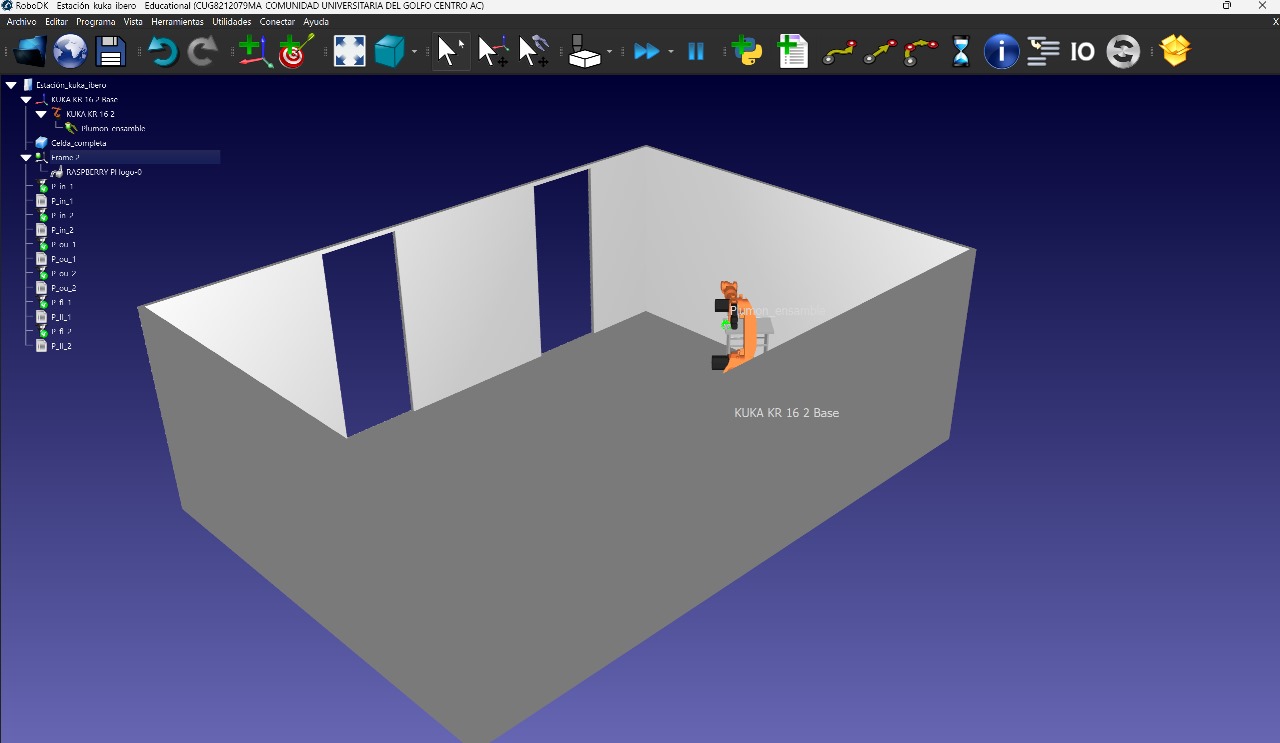This screenshot has height=743, width=1280.
Task: Open the Set IO instruction icon
Action: click(1082, 51)
